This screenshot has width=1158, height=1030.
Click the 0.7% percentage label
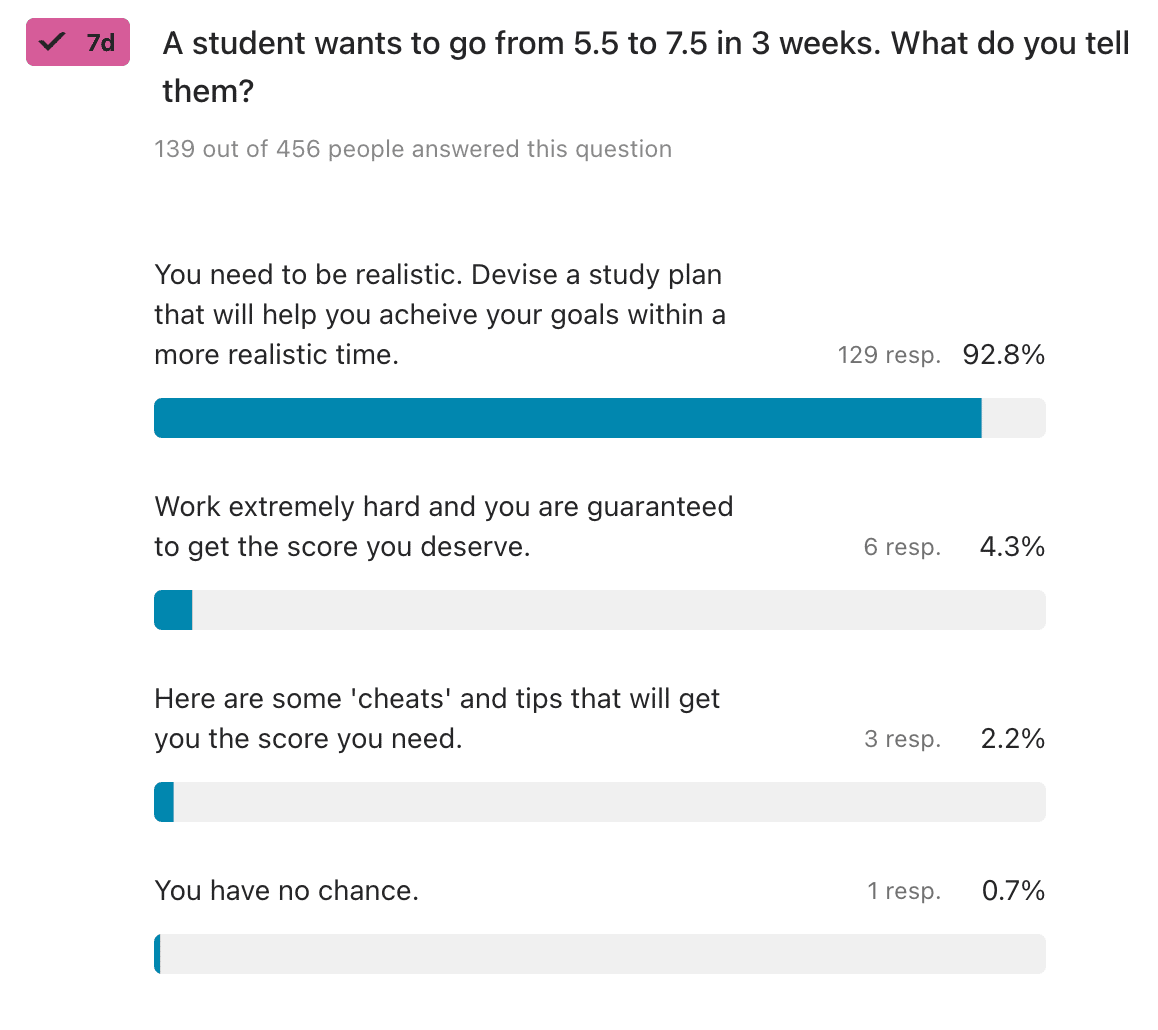[1013, 891]
